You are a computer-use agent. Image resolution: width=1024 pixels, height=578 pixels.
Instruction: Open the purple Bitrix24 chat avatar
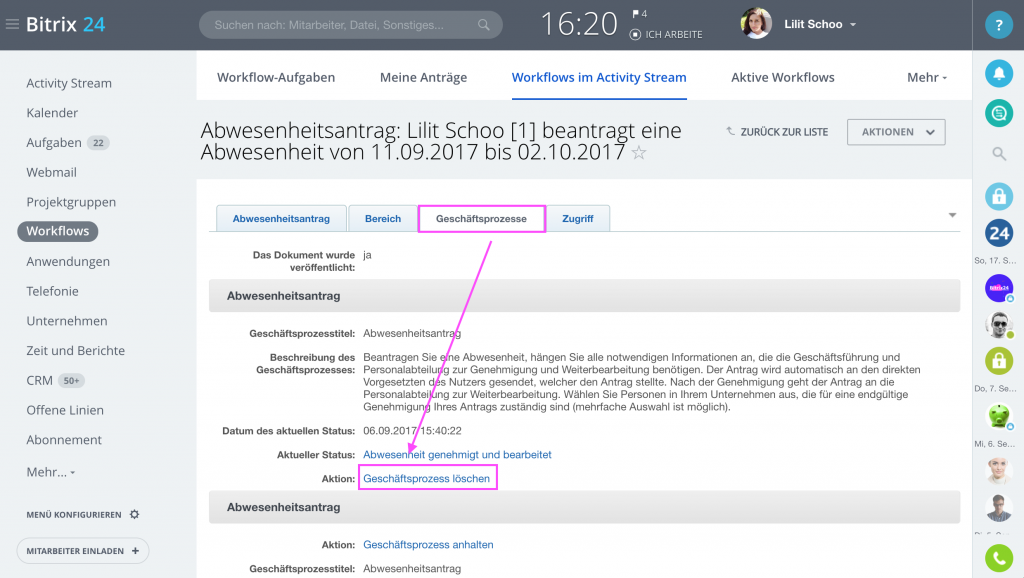coord(999,288)
